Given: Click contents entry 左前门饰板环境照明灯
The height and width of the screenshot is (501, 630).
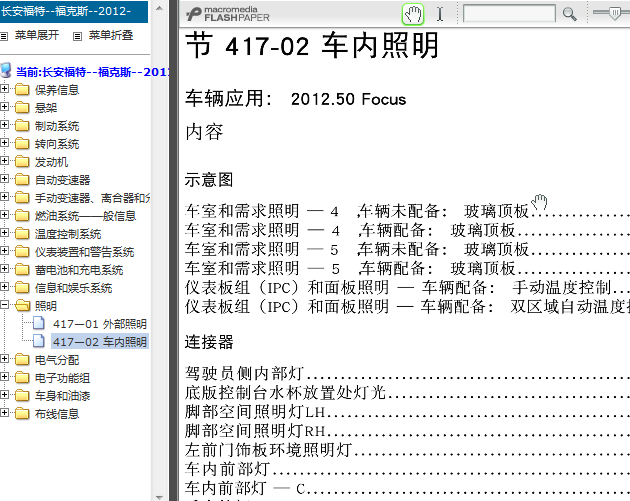Looking at the screenshot, I should (x=268, y=450).
